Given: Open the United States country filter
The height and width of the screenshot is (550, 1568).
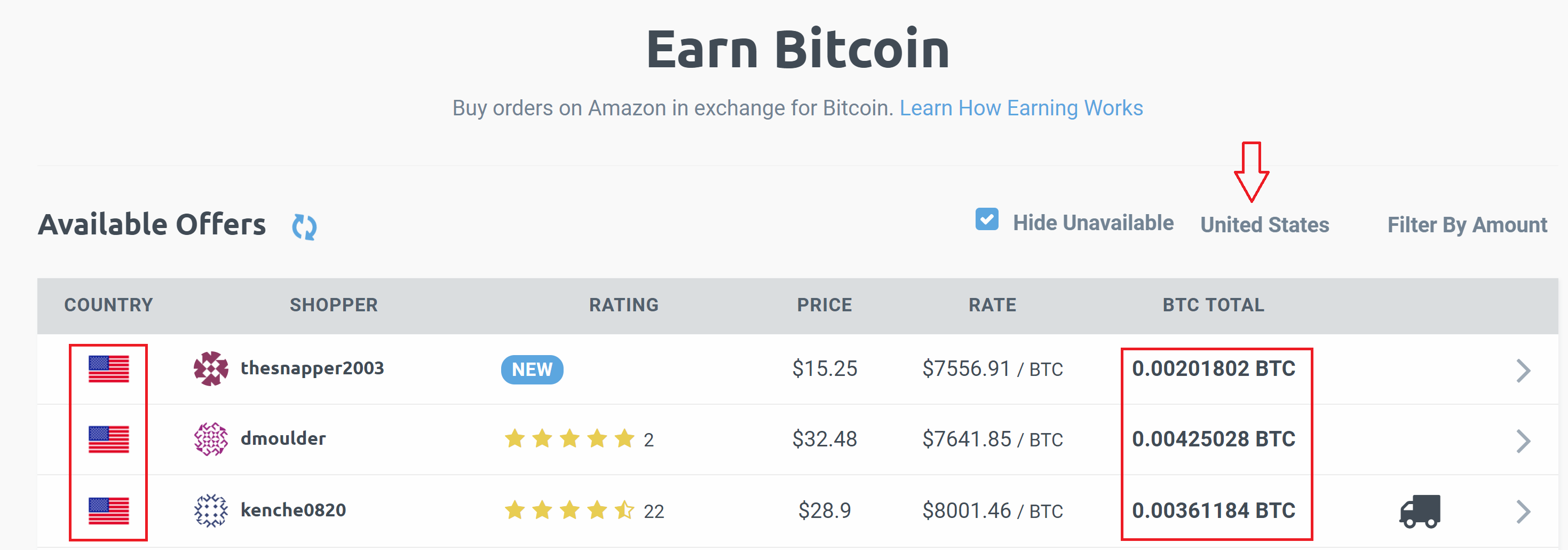Looking at the screenshot, I should [1264, 225].
